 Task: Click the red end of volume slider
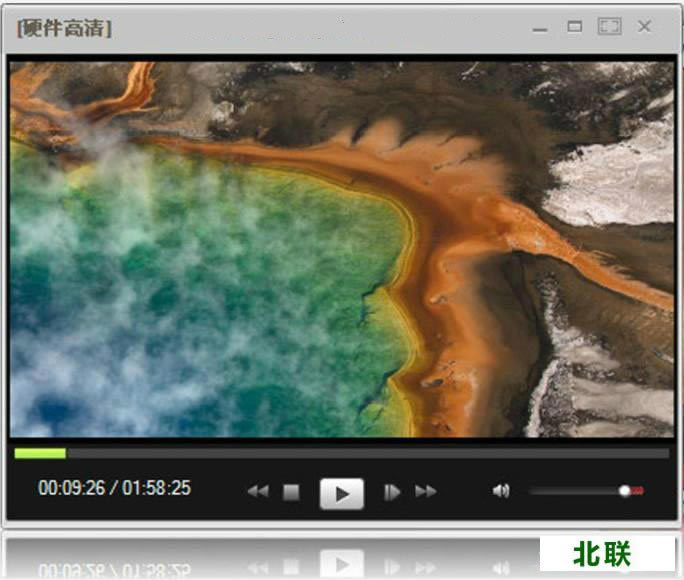coord(638,491)
